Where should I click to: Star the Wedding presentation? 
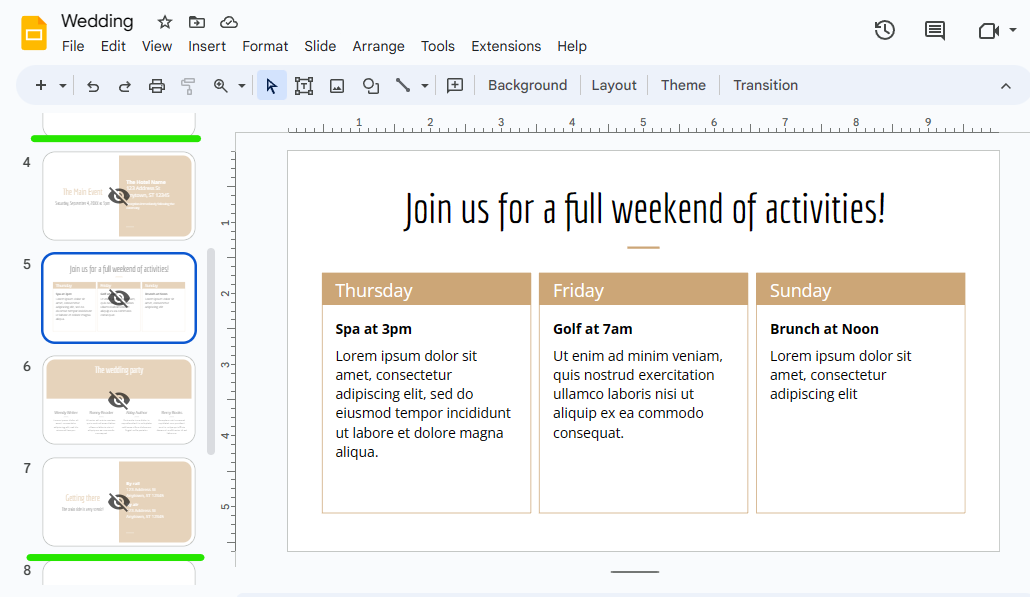(165, 22)
